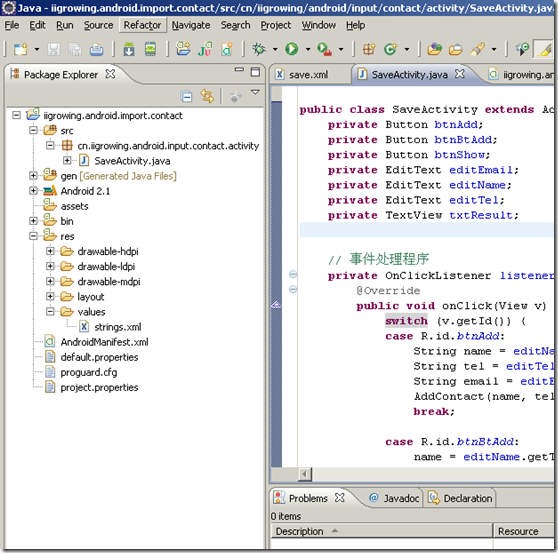The width and height of the screenshot is (558, 553).
Task: Collapse the src folder node
Action: (33, 130)
